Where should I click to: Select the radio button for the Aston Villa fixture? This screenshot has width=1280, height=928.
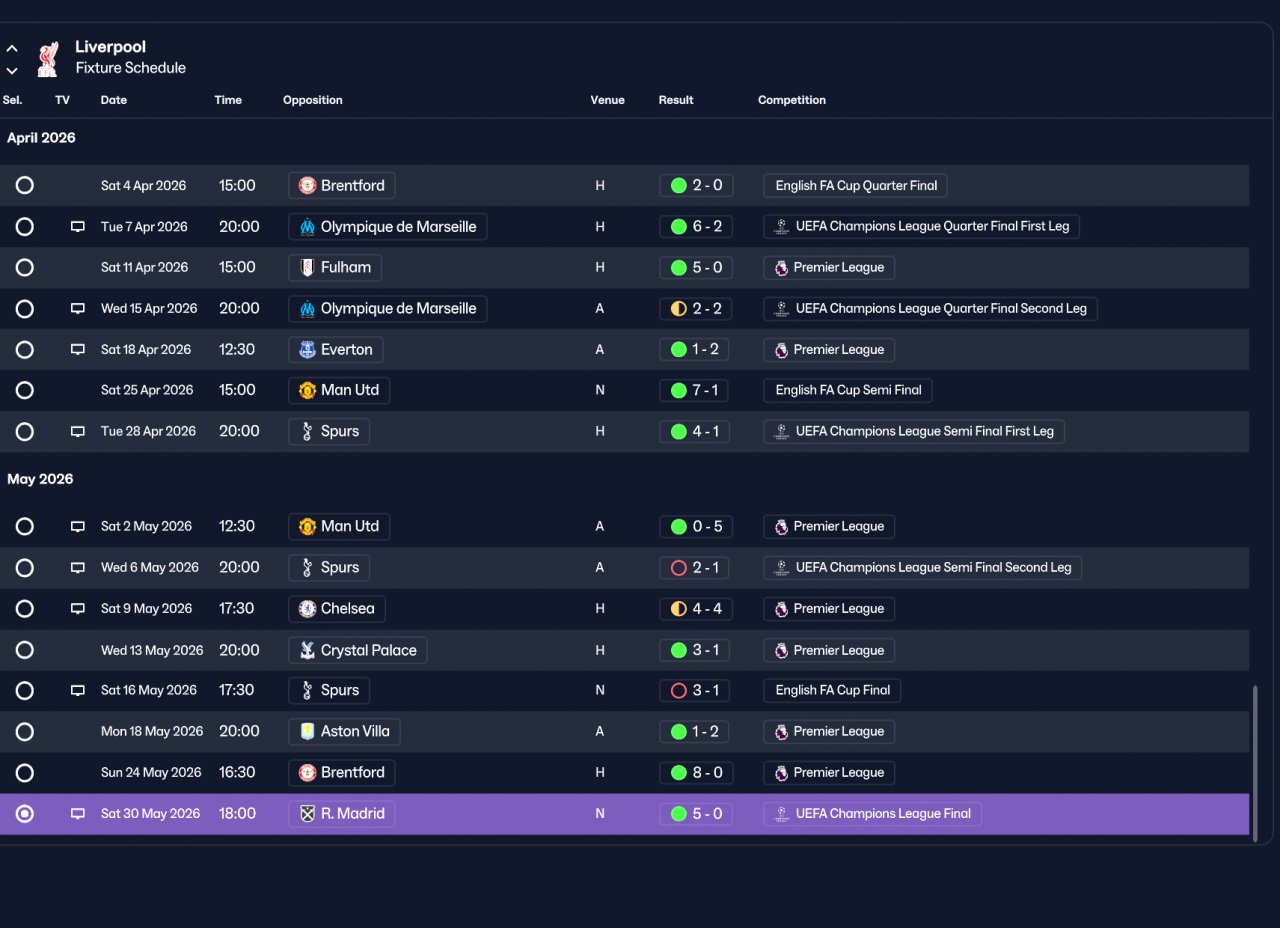25,732
